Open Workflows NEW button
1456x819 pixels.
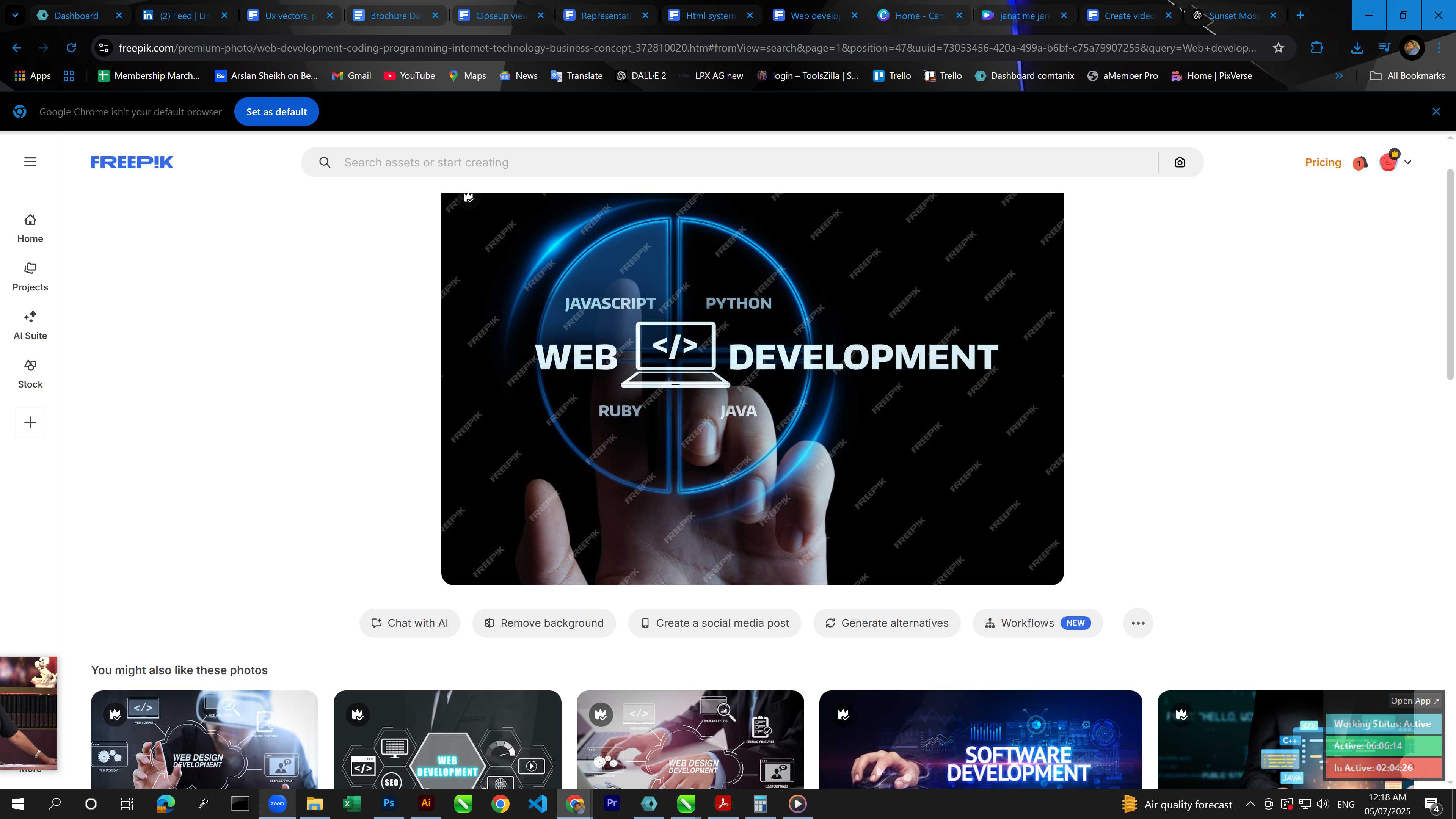coord(1038,623)
